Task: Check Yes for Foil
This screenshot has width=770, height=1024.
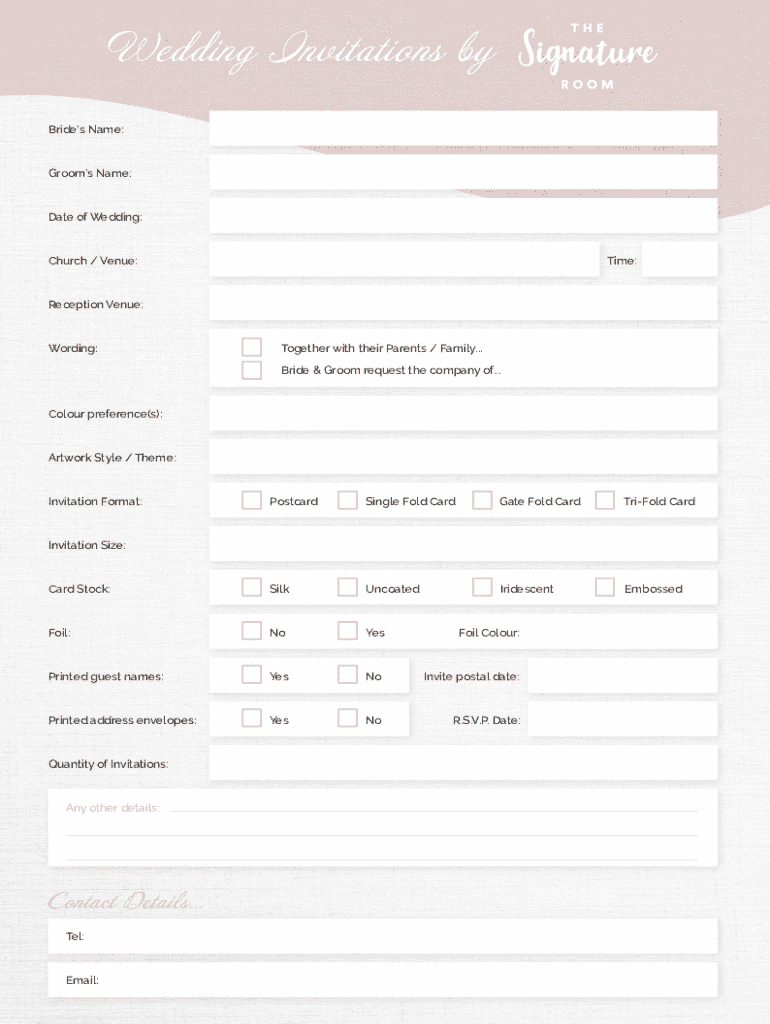Action: [347, 631]
